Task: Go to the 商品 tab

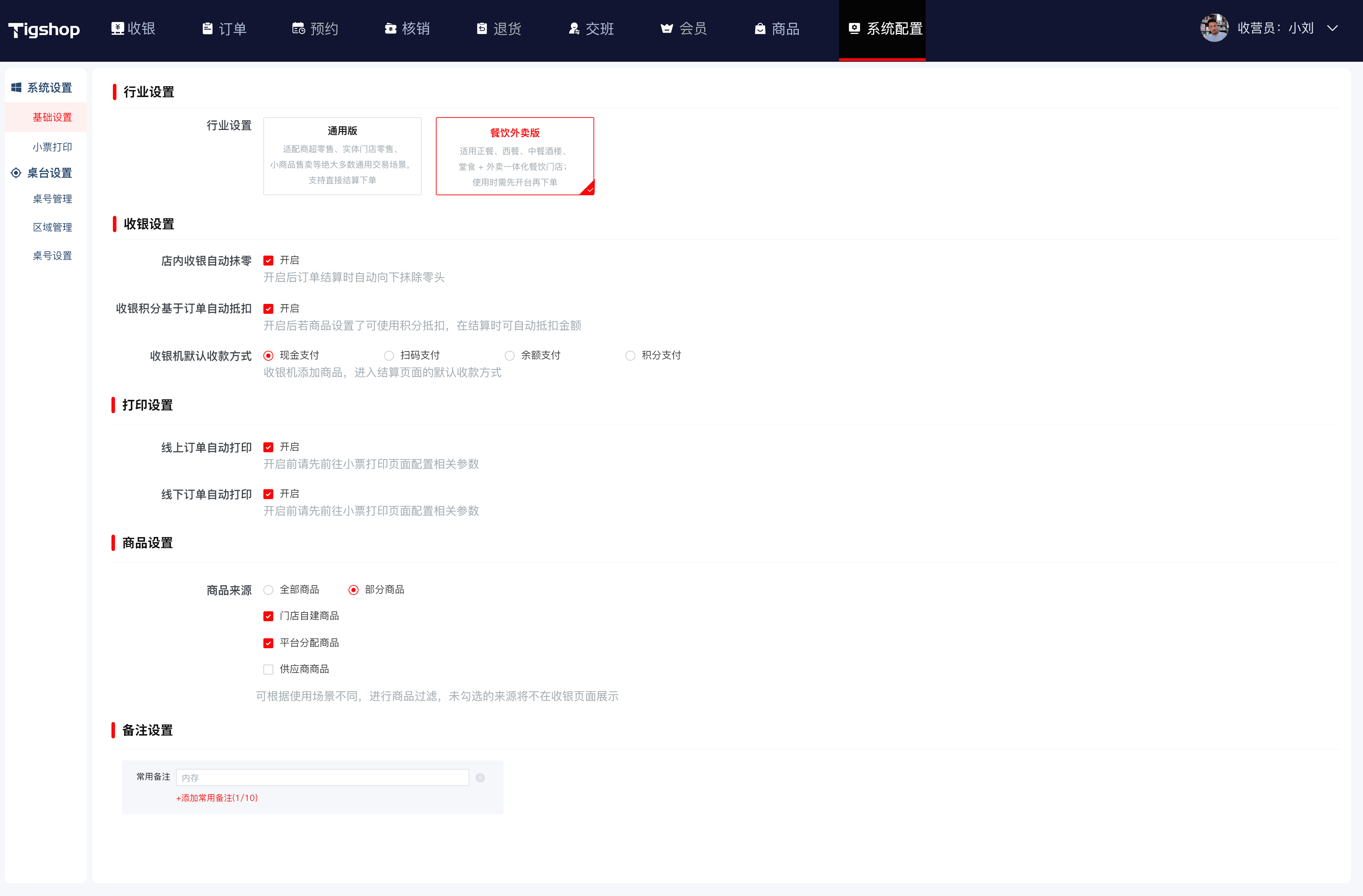Action: click(777, 29)
